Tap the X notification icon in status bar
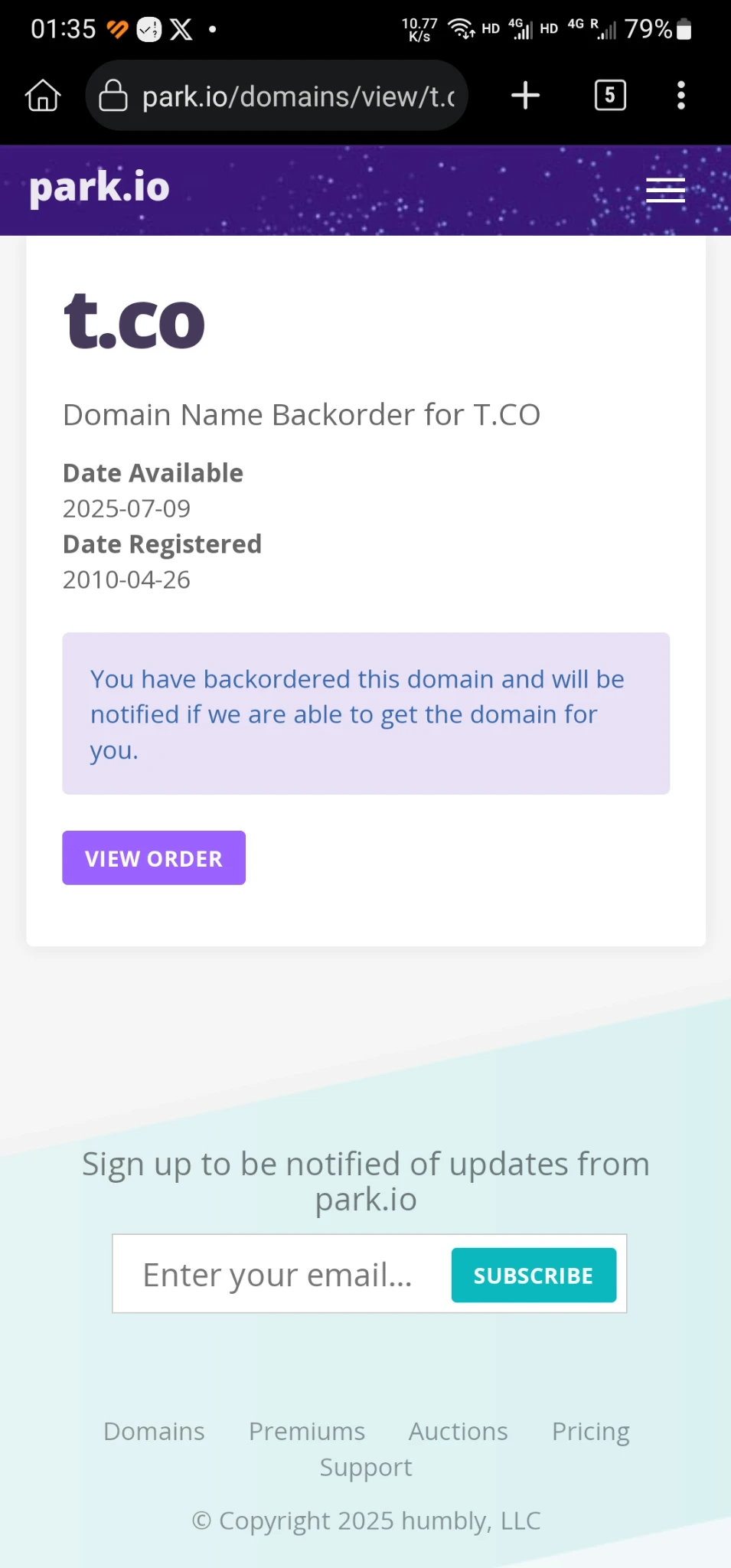The width and height of the screenshot is (731, 1568). 181,30
